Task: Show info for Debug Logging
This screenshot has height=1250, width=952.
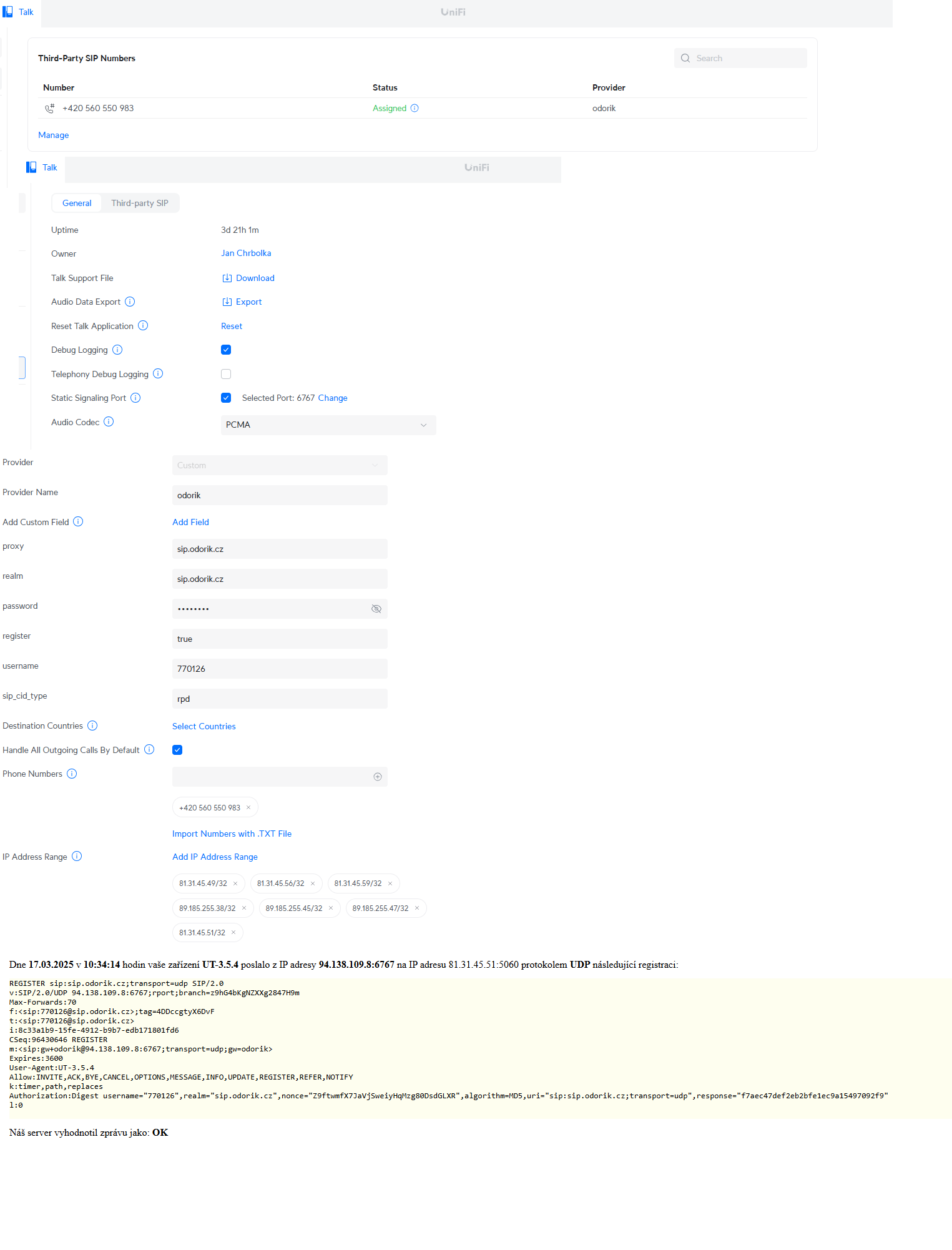Action: pyautogui.click(x=117, y=350)
